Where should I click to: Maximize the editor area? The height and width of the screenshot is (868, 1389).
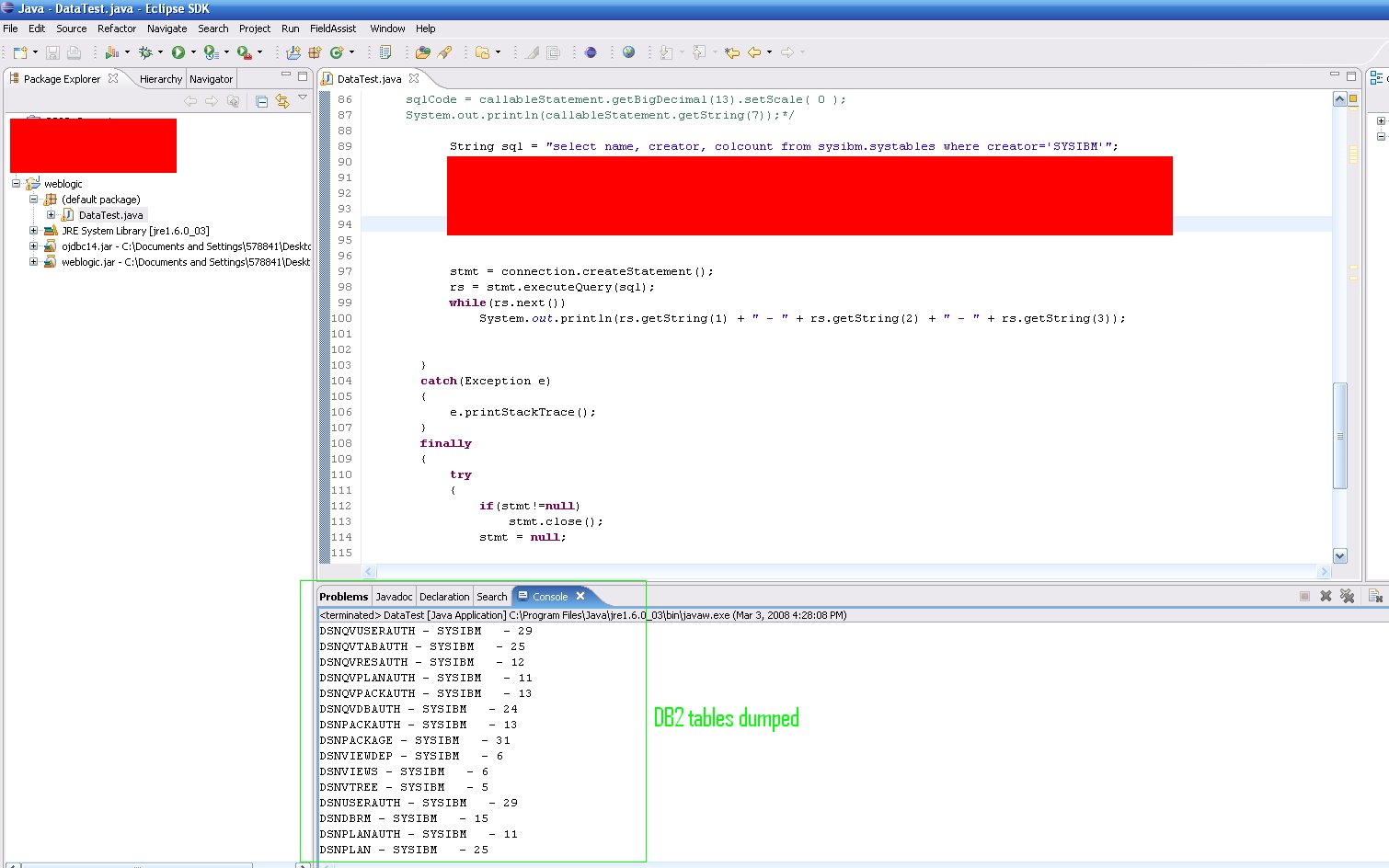(x=1351, y=75)
